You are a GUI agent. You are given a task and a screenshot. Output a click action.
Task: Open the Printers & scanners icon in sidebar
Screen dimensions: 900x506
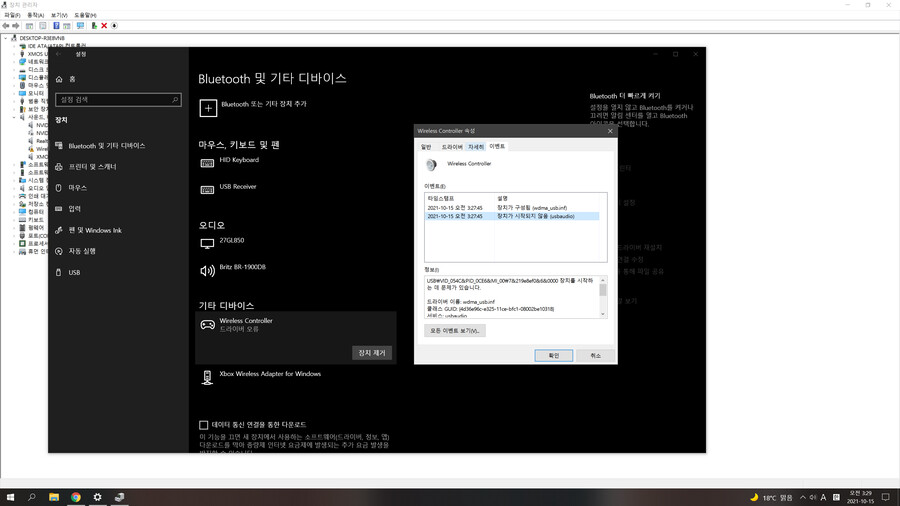coord(59,167)
